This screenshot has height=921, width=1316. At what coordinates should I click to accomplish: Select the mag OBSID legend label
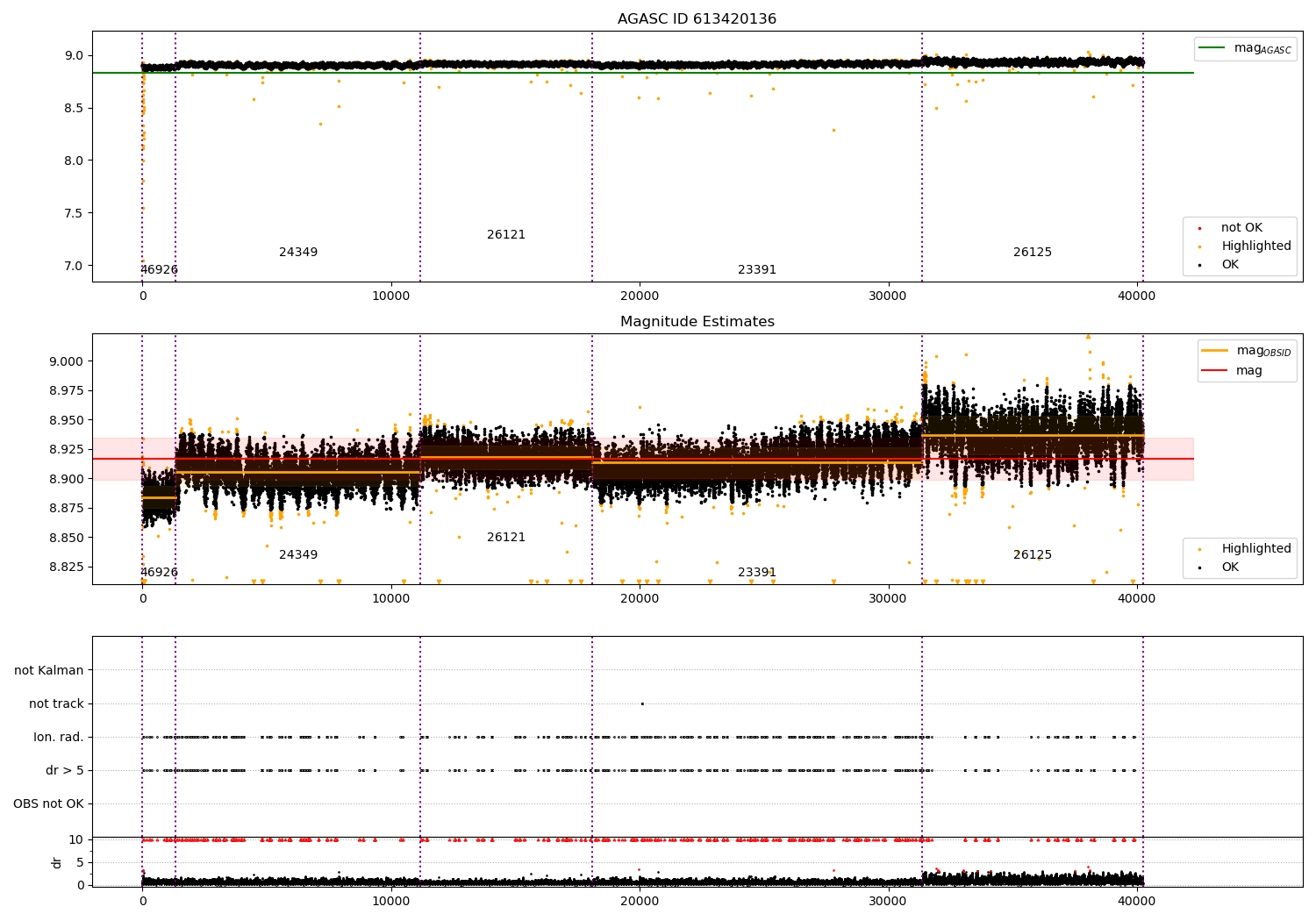coord(1263,351)
